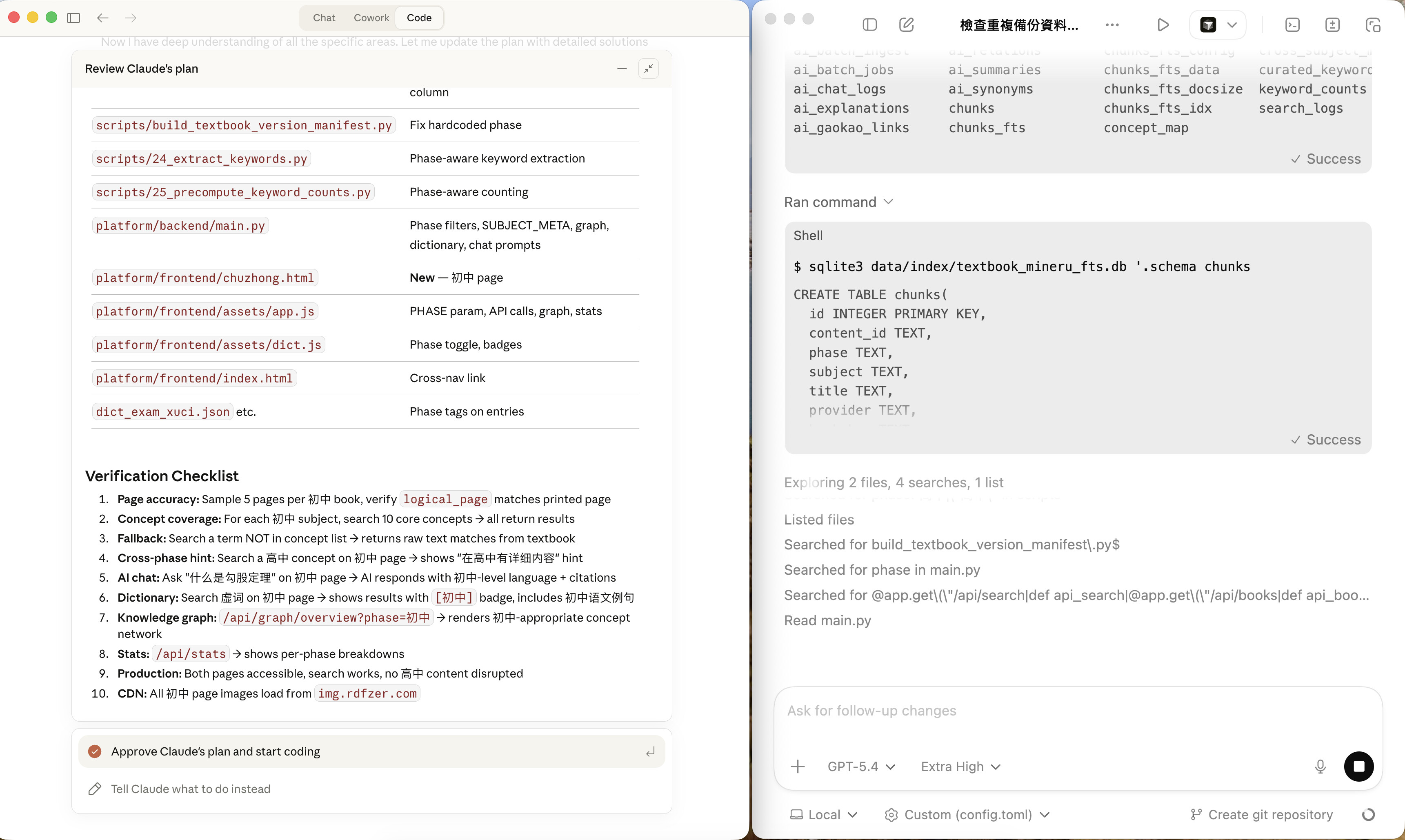The height and width of the screenshot is (840, 1405).
Task: Click the microphone dictation icon
Action: coord(1320,766)
